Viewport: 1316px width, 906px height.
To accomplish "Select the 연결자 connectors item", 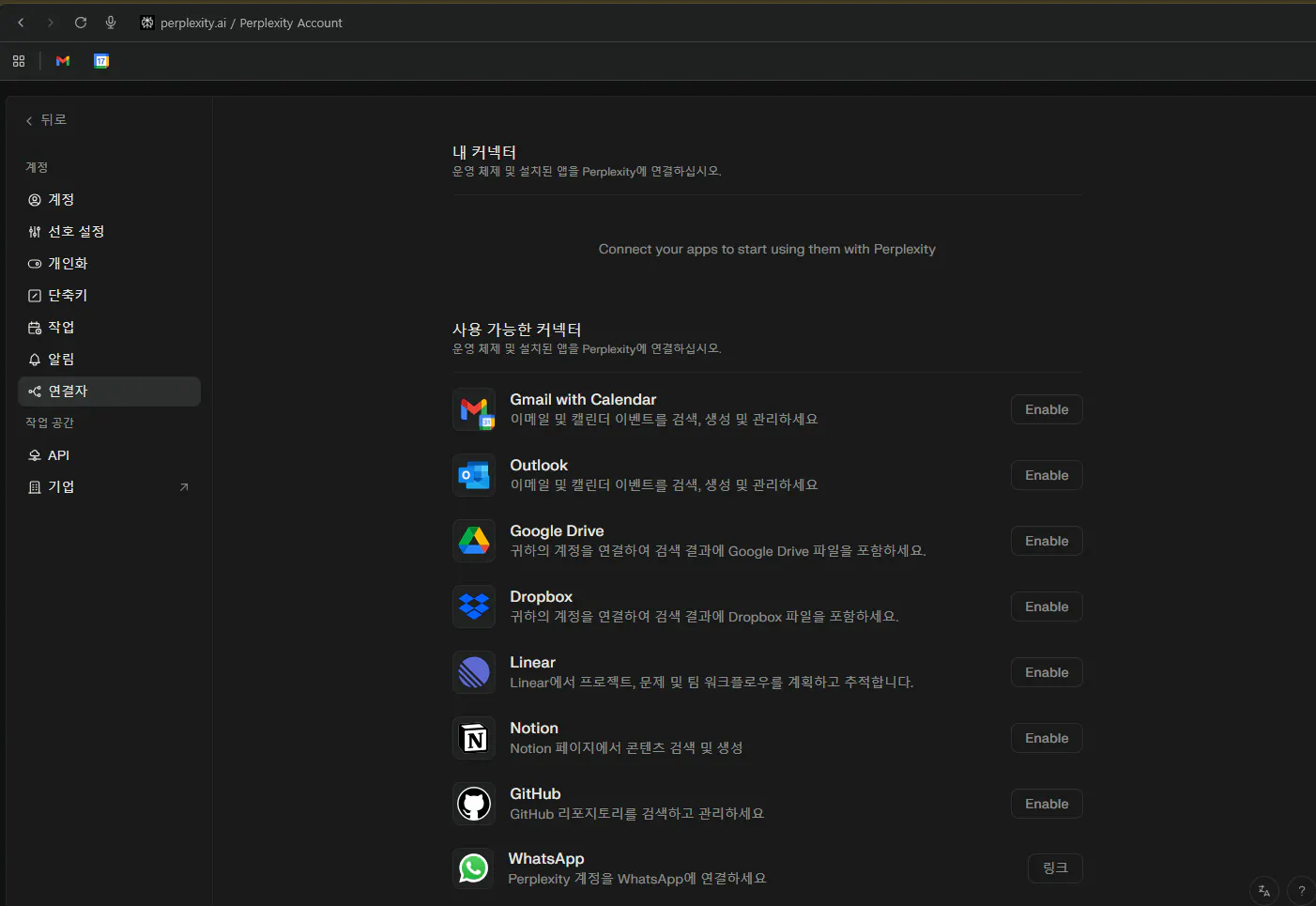I will [109, 392].
